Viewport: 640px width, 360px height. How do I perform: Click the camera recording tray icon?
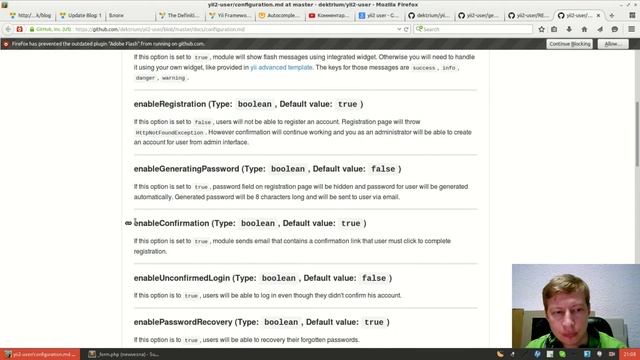pyautogui.click(x=612, y=354)
